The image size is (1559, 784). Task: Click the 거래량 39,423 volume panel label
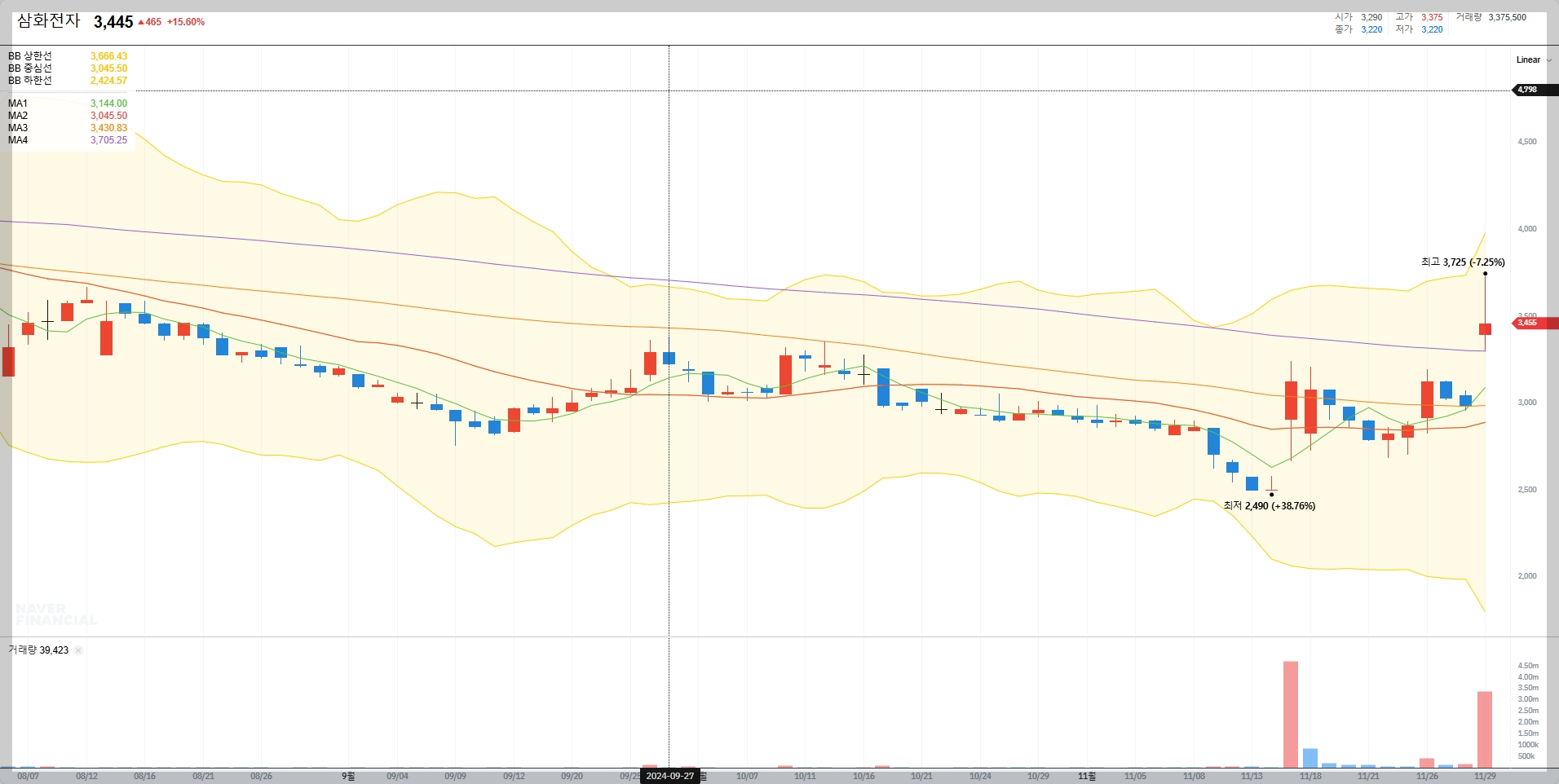click(38, 650)
